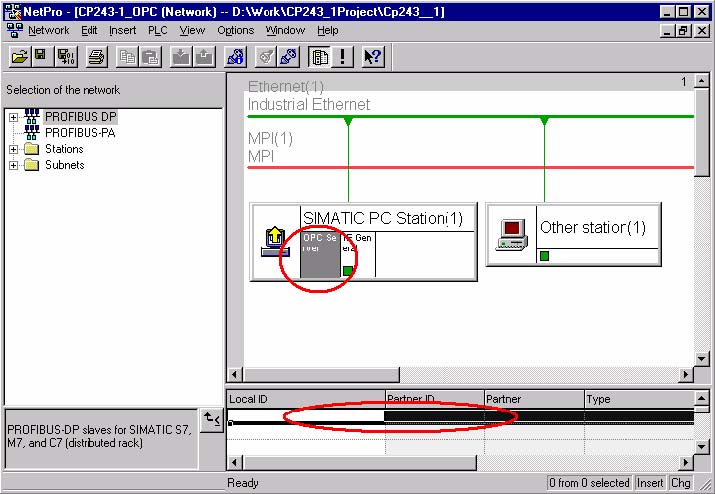The height and width of the screenshot is (494, 715).
Task: Click the greyed key toolbar icon
Action: (x=266, y=57)
